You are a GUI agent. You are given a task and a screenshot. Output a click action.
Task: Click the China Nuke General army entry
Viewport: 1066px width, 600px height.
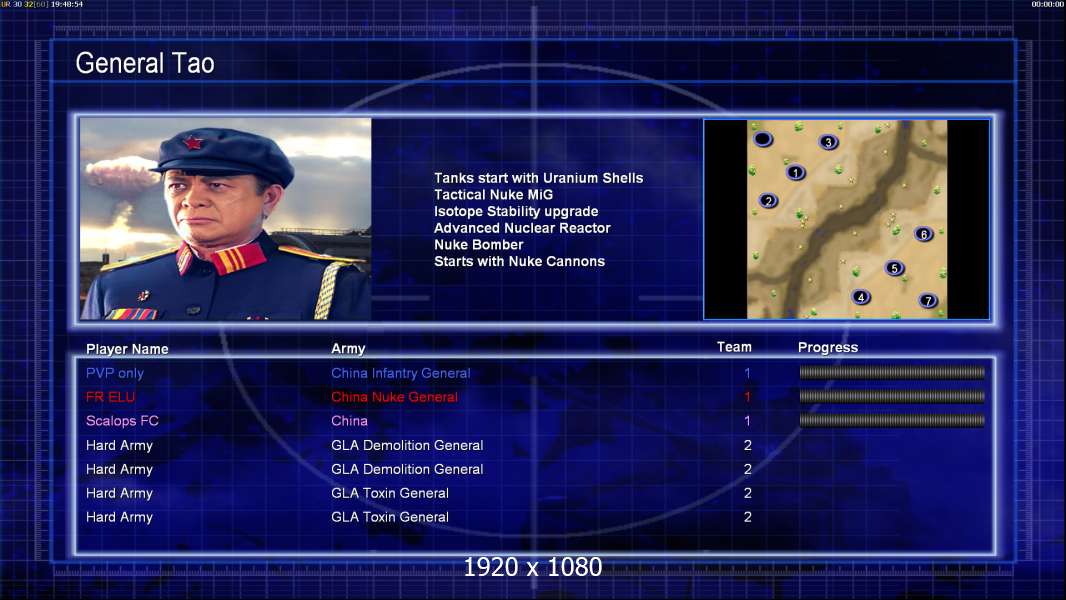394,397
